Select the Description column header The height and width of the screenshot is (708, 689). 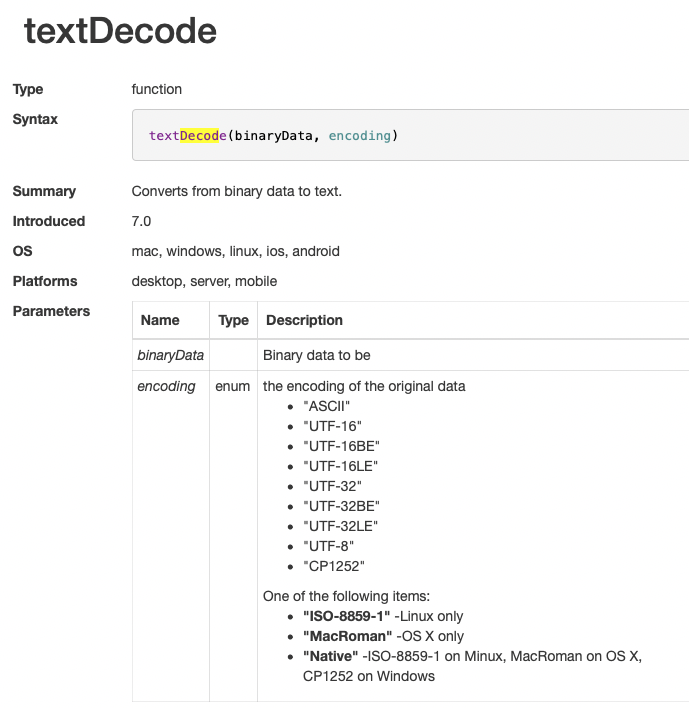pos(302,320)
